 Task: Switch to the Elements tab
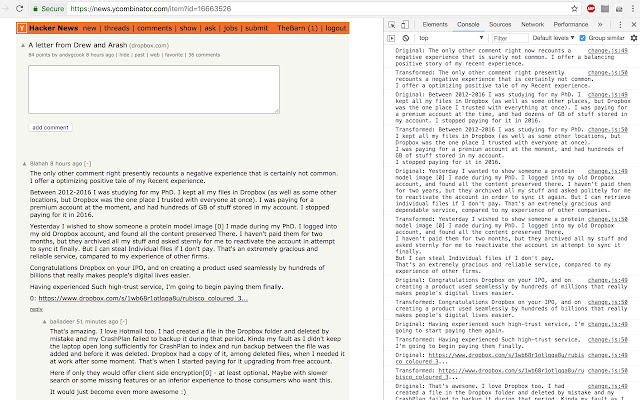(435, 24)
